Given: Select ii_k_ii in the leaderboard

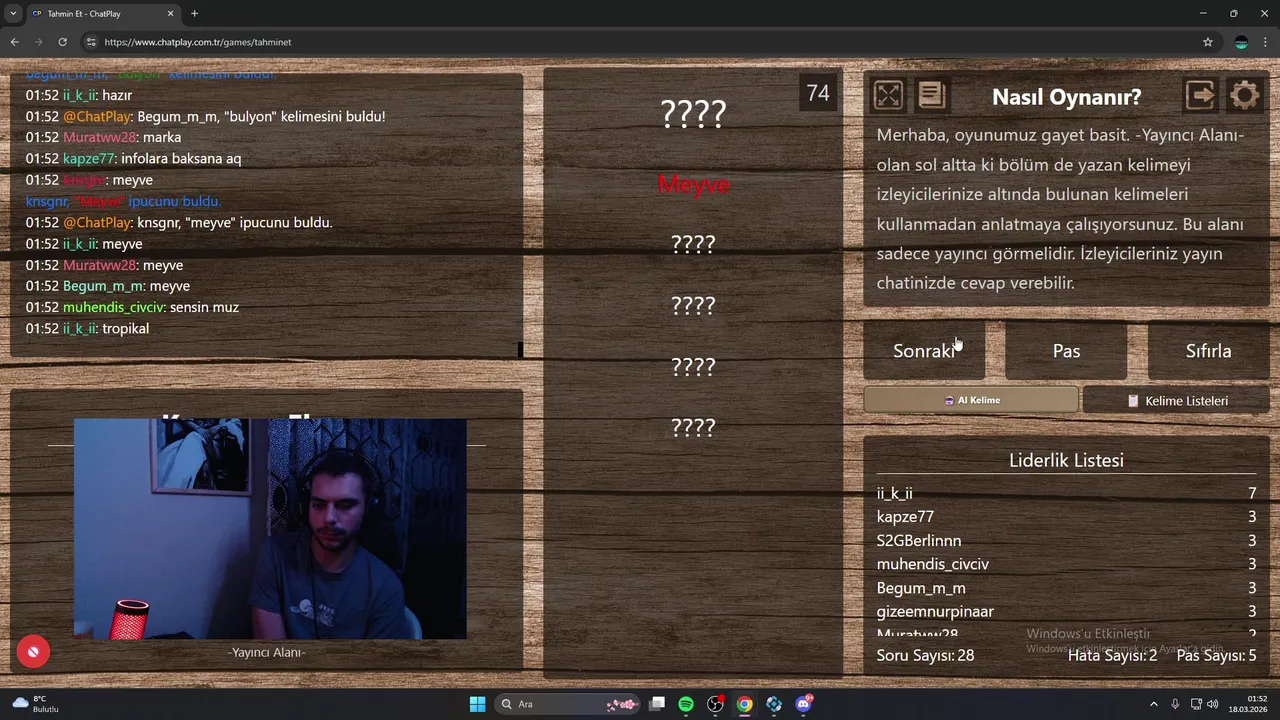Looking at the screenshot, I should [1066, 493].
